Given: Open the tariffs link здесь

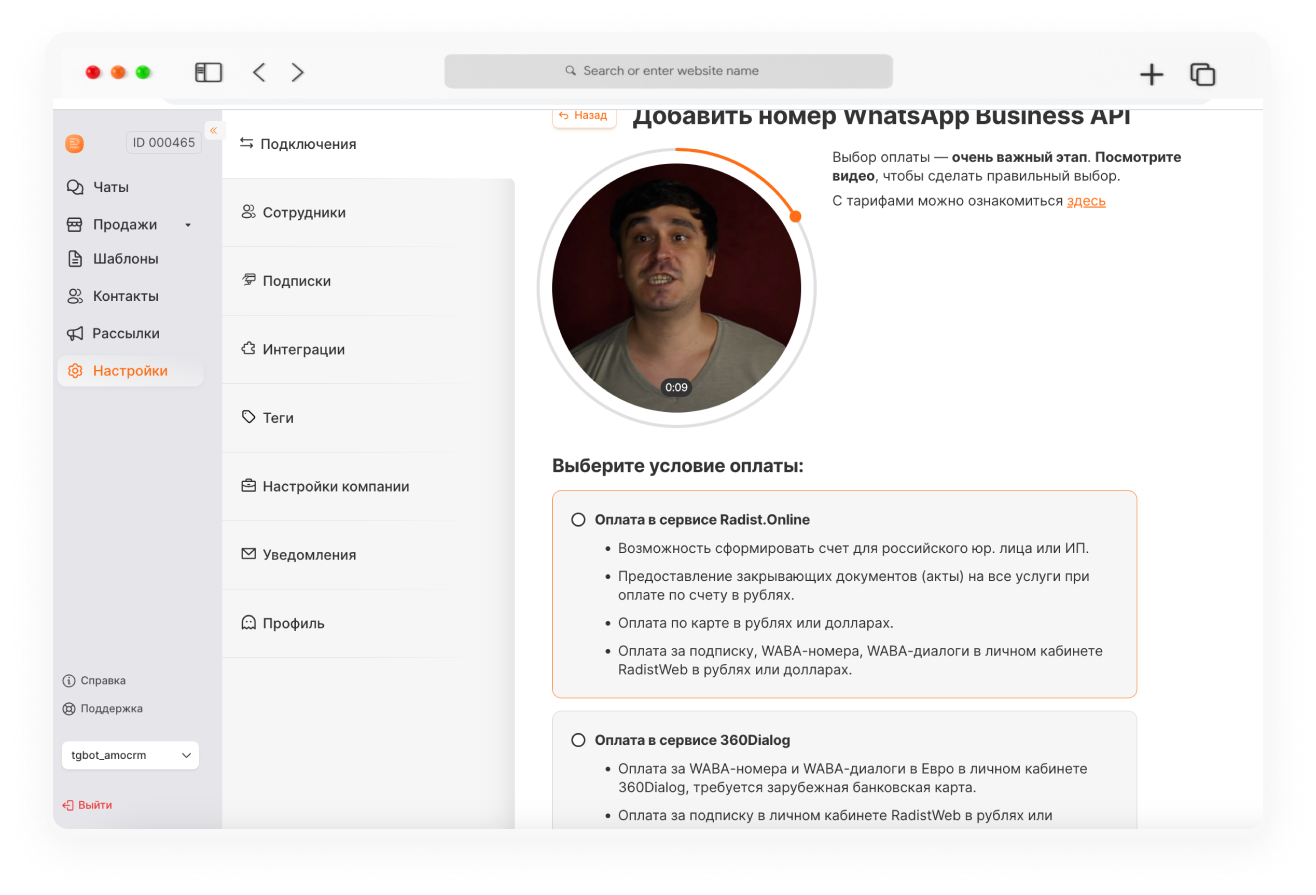Looking at the screenshot, I should point(1086,201).
